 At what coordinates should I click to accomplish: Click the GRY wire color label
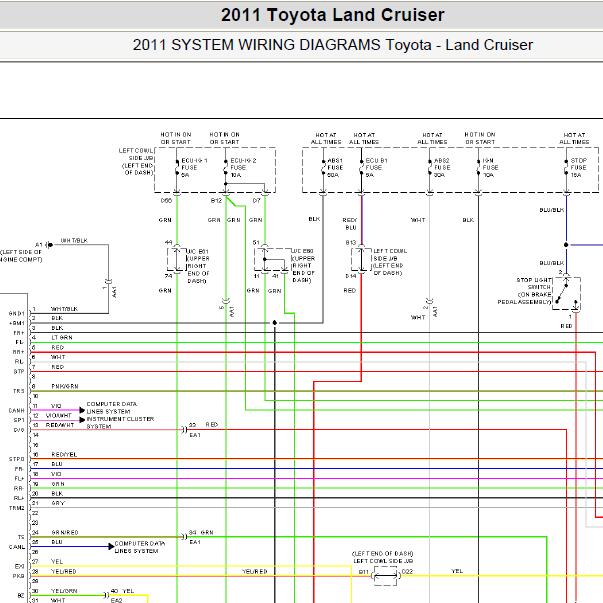pyautogui.click(x=58, y=503)
